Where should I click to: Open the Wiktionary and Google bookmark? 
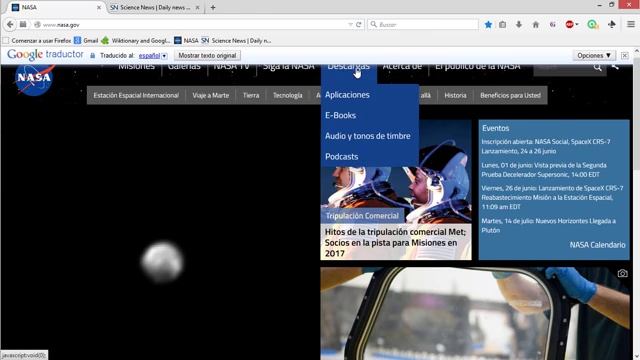pyautogui.click(x=136, y=40)
